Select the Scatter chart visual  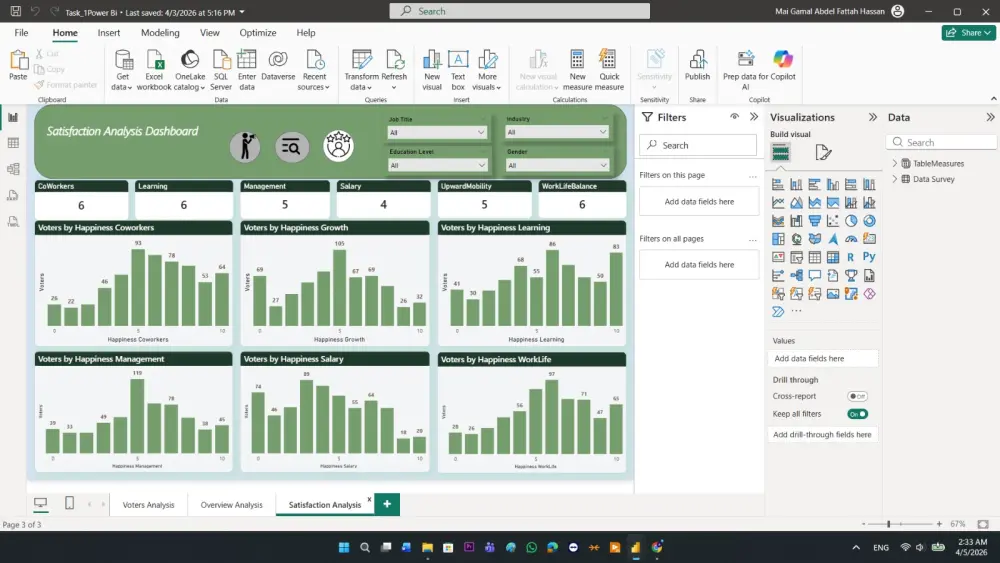tap(833, 221)
